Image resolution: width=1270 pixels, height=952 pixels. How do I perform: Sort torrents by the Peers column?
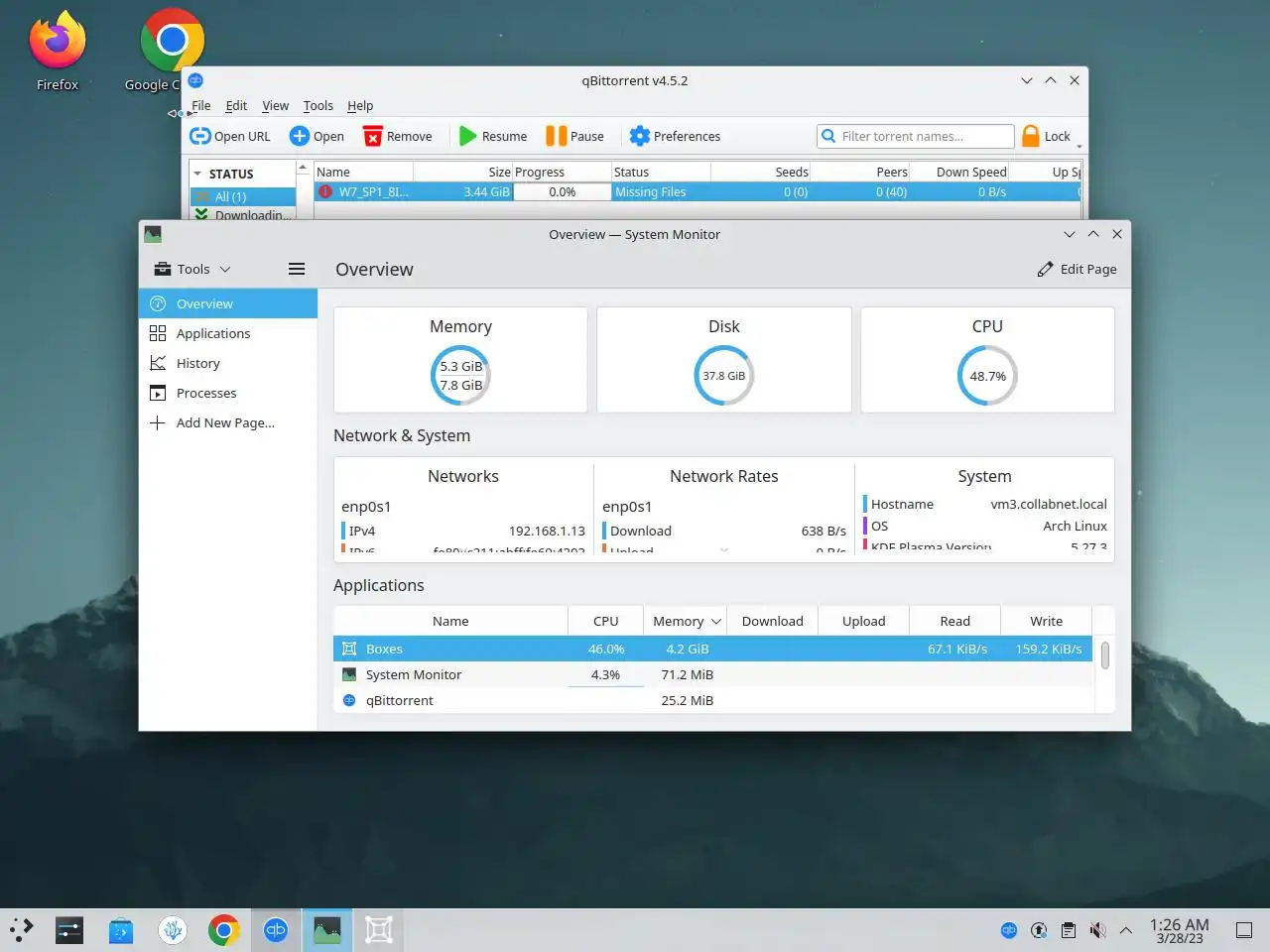(860, 172)
